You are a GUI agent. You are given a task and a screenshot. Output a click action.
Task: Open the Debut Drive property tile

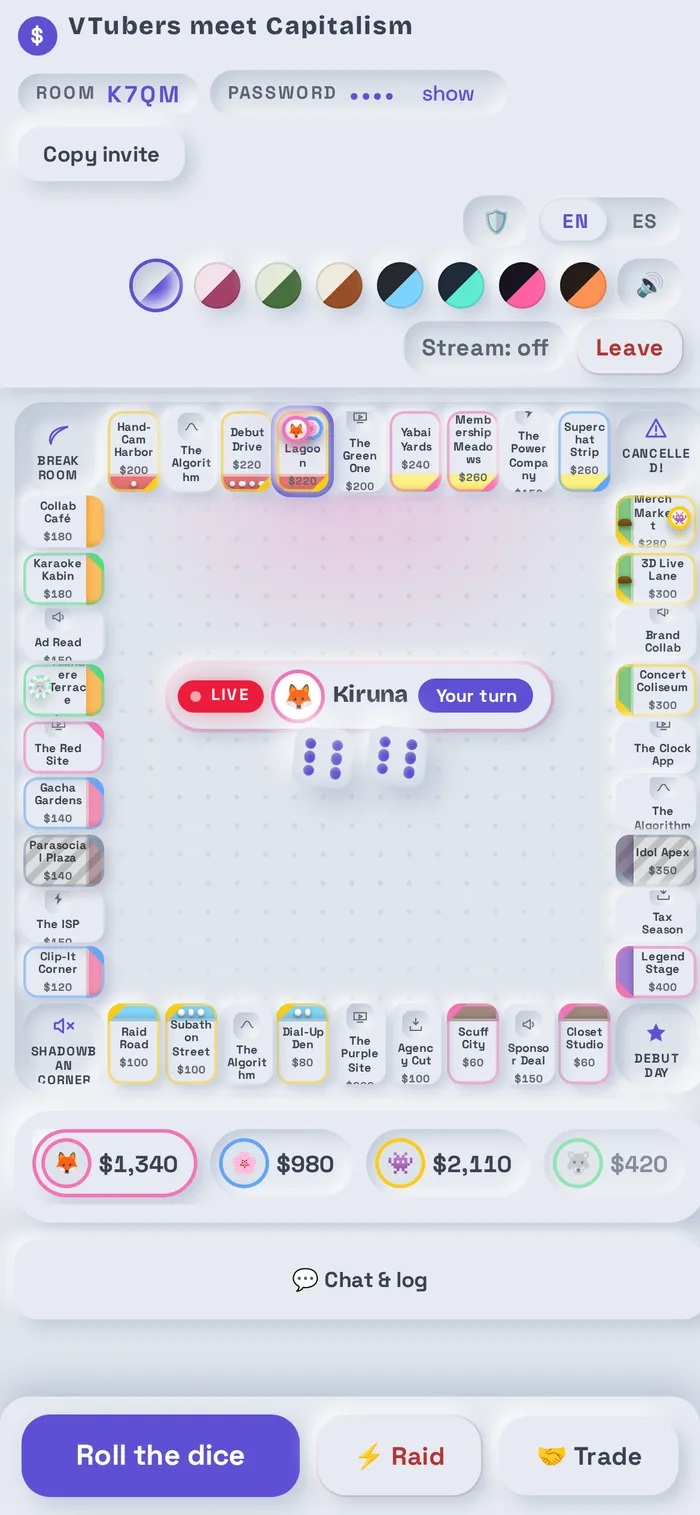pos(247,451)
